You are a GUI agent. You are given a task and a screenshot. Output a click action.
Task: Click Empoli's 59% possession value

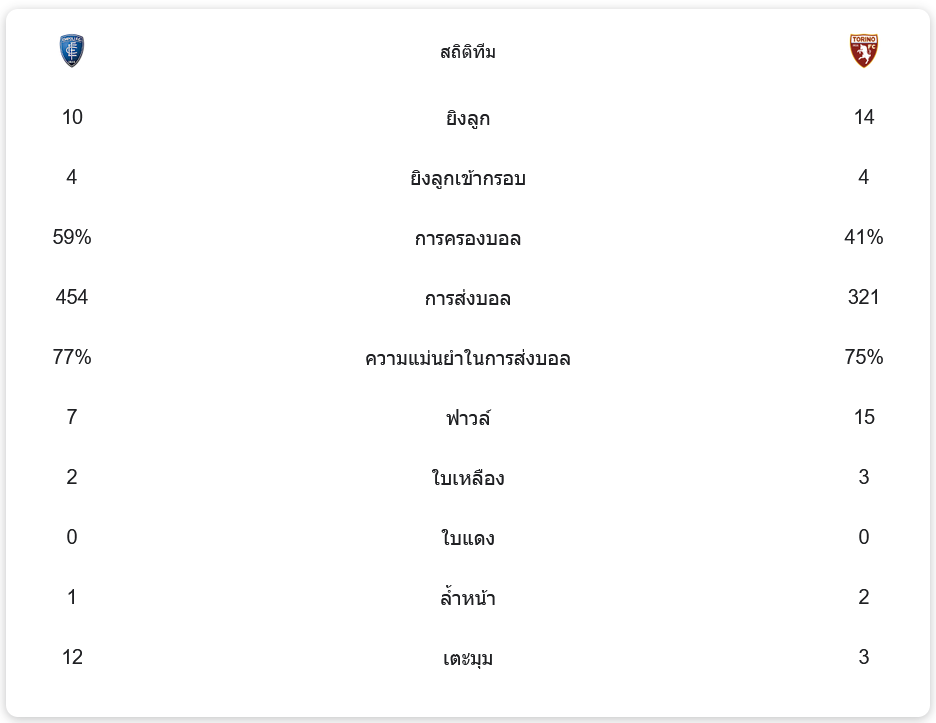(72, 238)
